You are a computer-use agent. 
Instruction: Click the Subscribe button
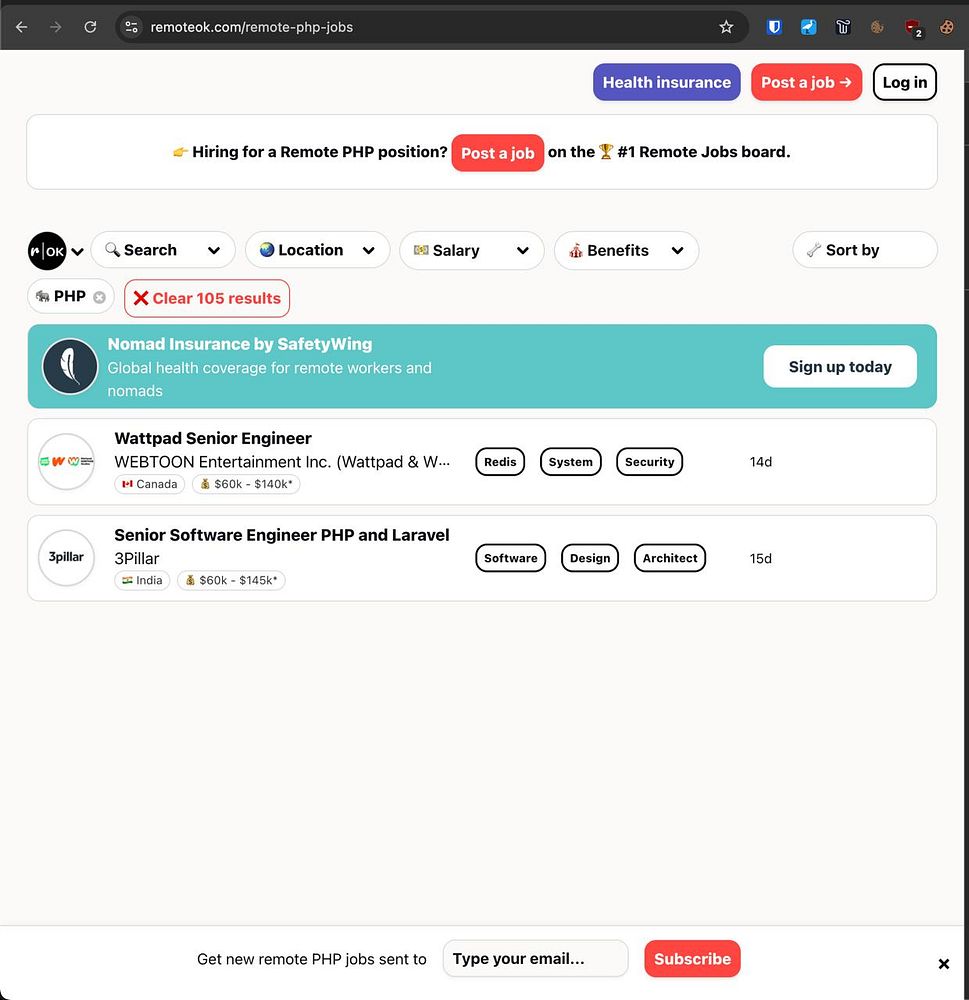tap(692, 959)
